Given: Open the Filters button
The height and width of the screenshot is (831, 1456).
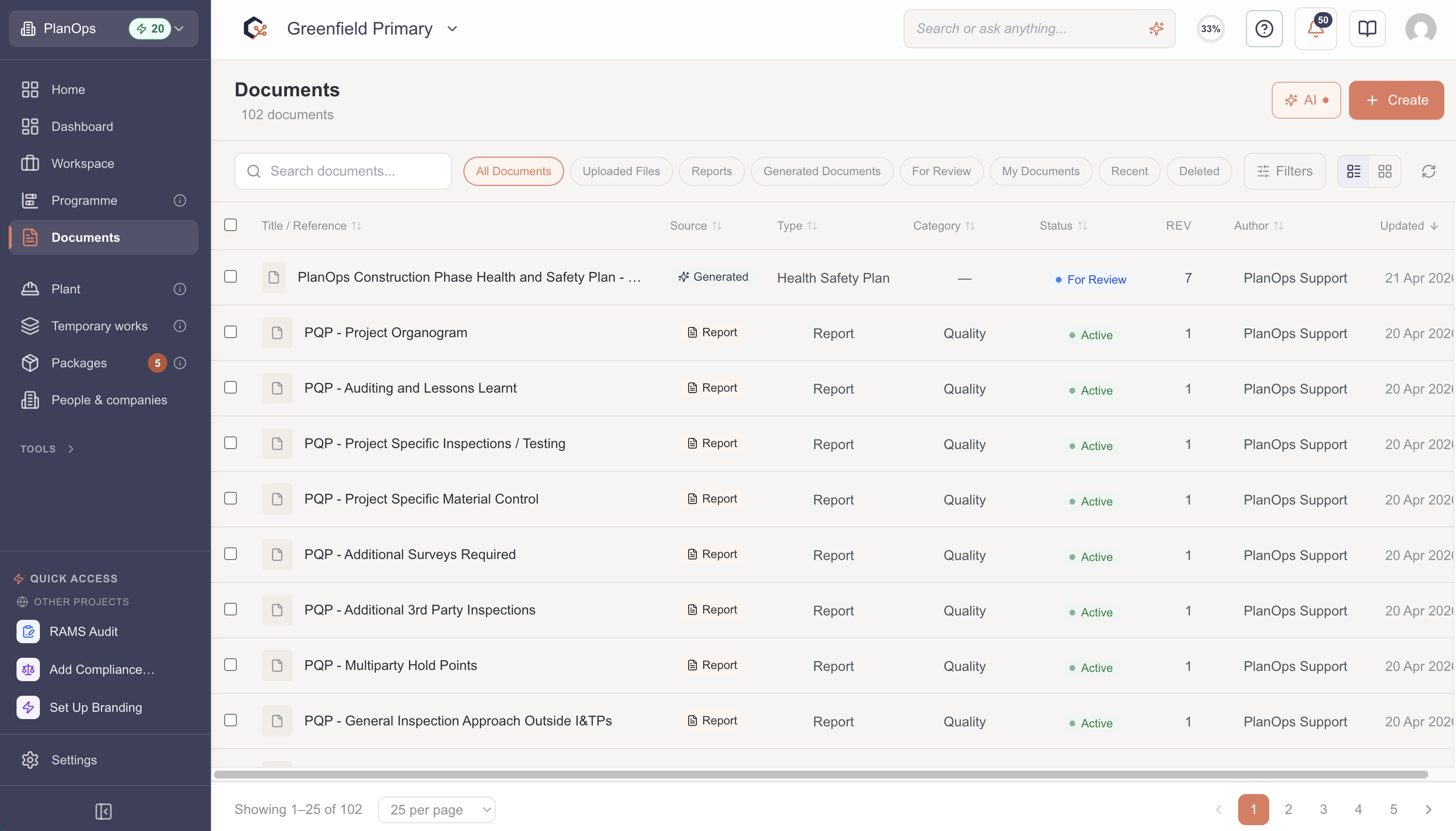Looking at the screenshot, I should [1284, 171].
